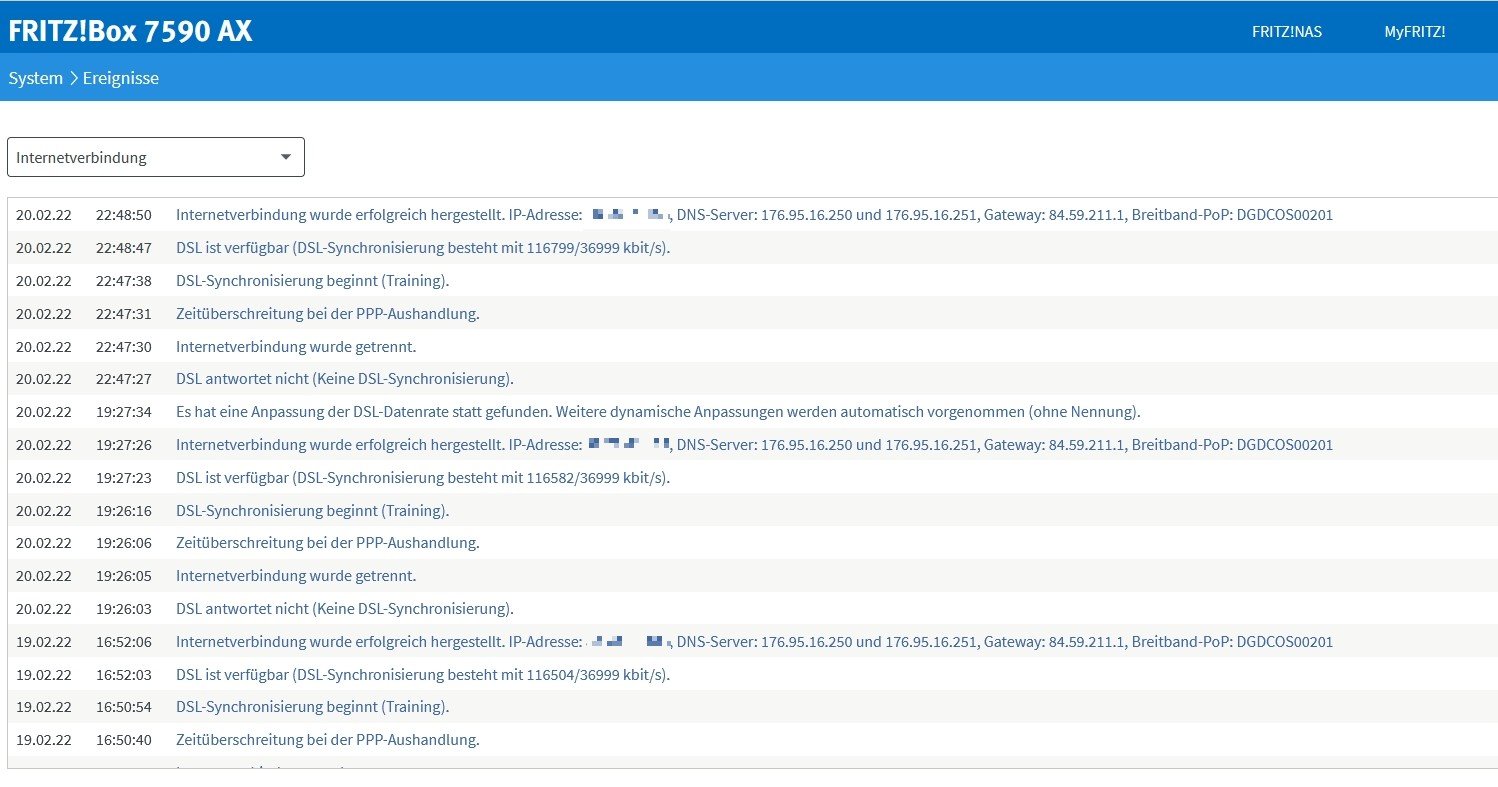Click the FRITZ!Box 7590 AX title
The image size is (1498, 787).
(130, 31)
